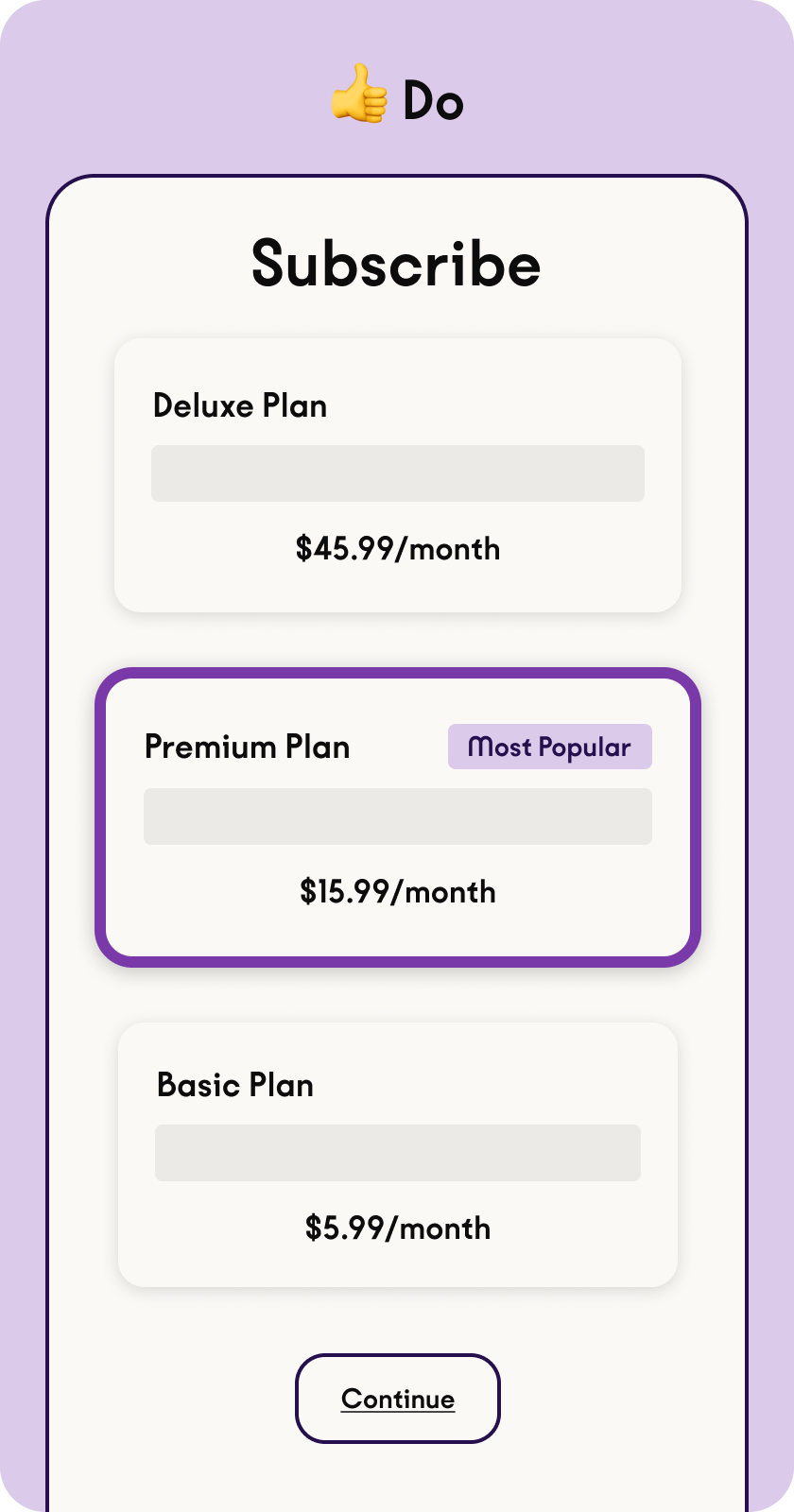This screenshot has width=794, height=1512.
Task: Click the gray placeholder bar under Premium Plan
Action: pyautogui.click(x=397, y=816)
